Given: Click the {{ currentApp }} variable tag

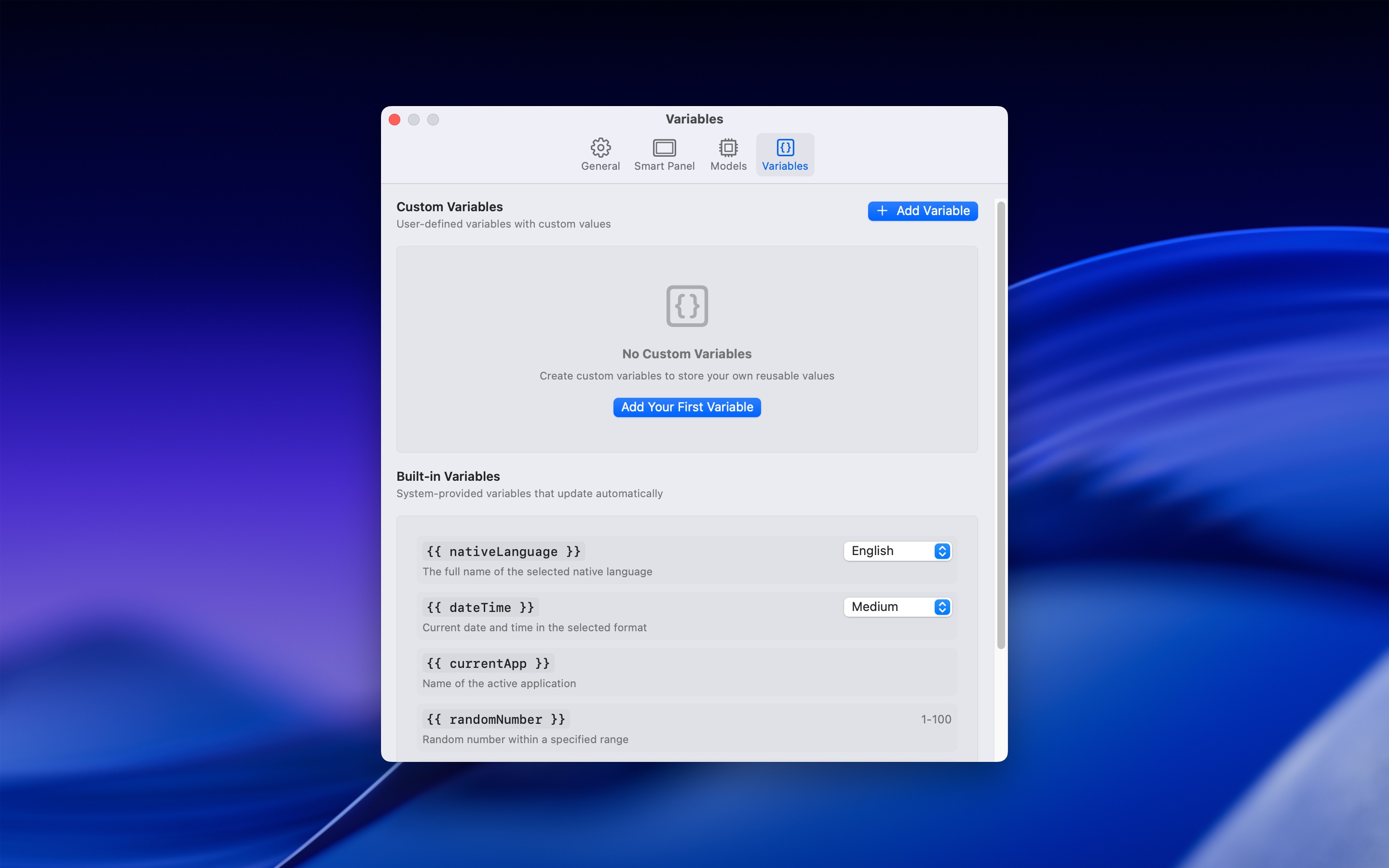Looking at the screenshot, I should 488,664.
